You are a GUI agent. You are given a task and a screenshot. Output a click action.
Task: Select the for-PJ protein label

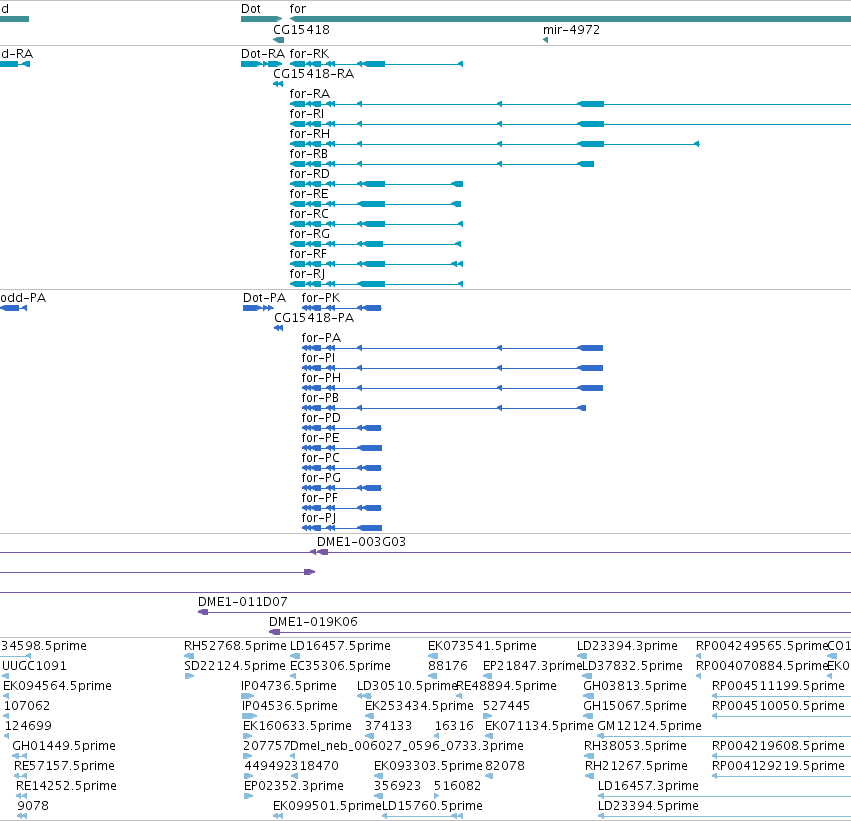pos(319,518)
